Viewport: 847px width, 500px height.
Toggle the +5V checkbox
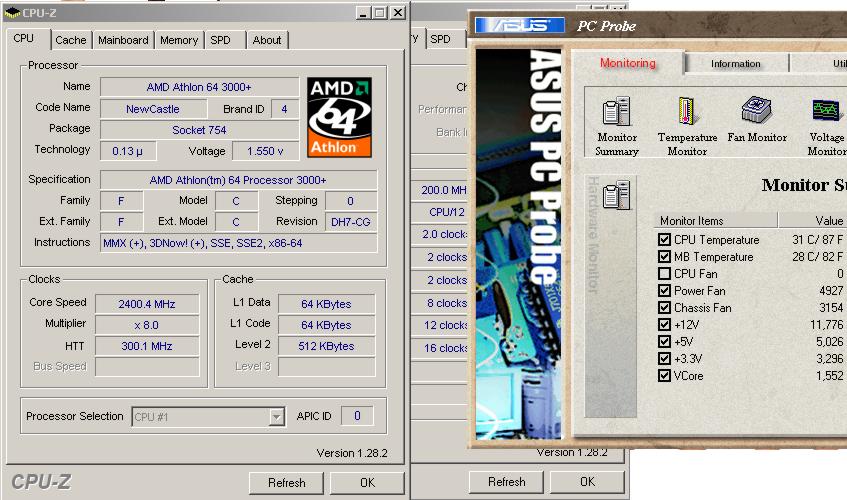664,341
